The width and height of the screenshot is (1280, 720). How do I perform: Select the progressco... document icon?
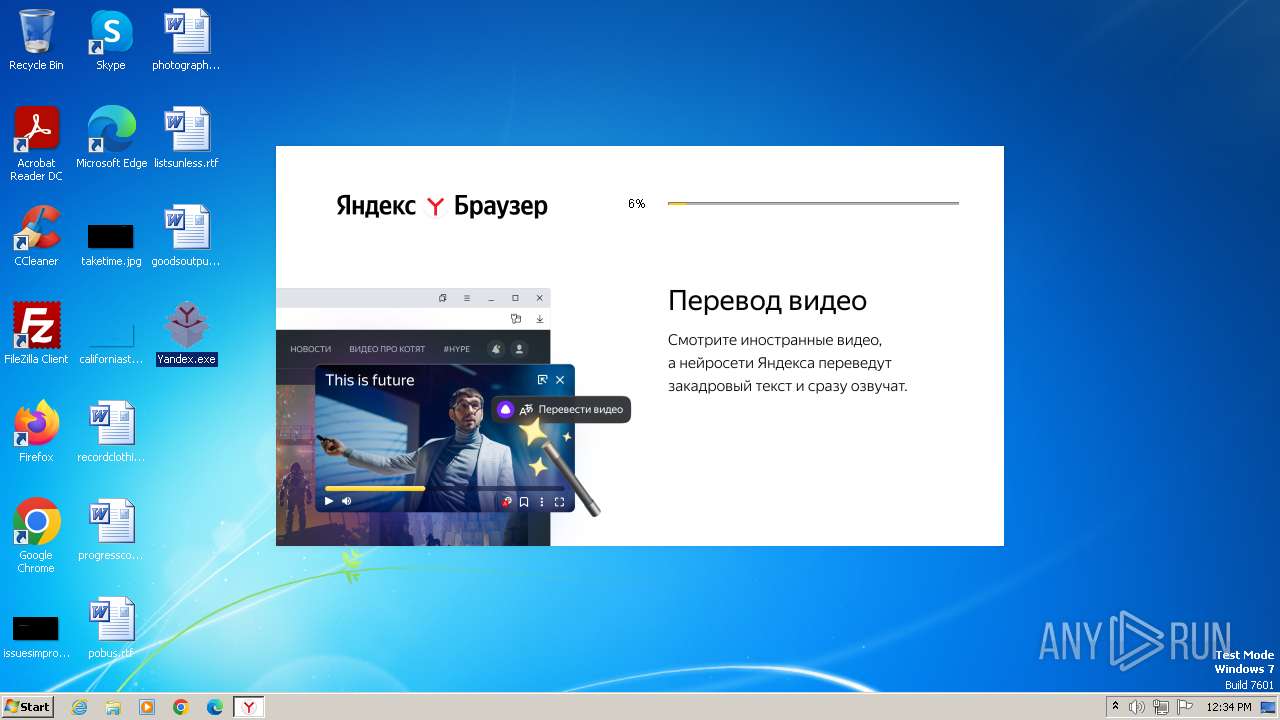tap(111, 529)
